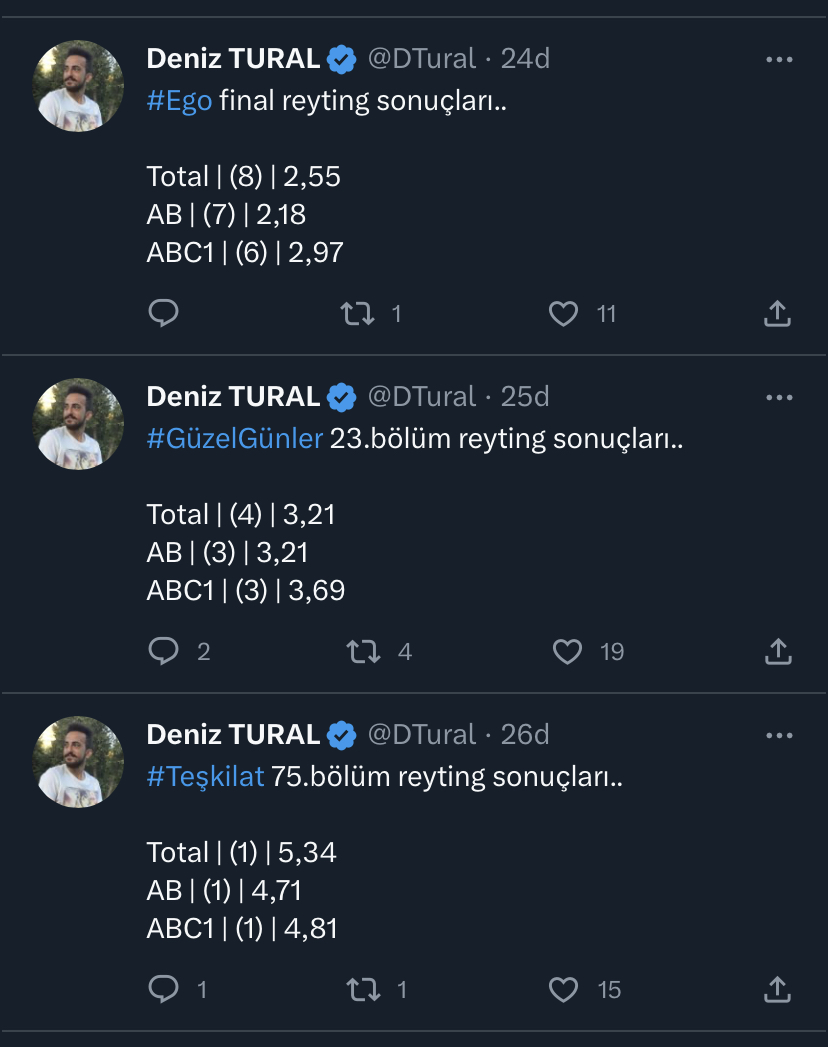The width and height of the screenshot is (828, 1047).
Task: Retweet the #Teşkilat ratings tweet
Action: (x=360, y=990)
